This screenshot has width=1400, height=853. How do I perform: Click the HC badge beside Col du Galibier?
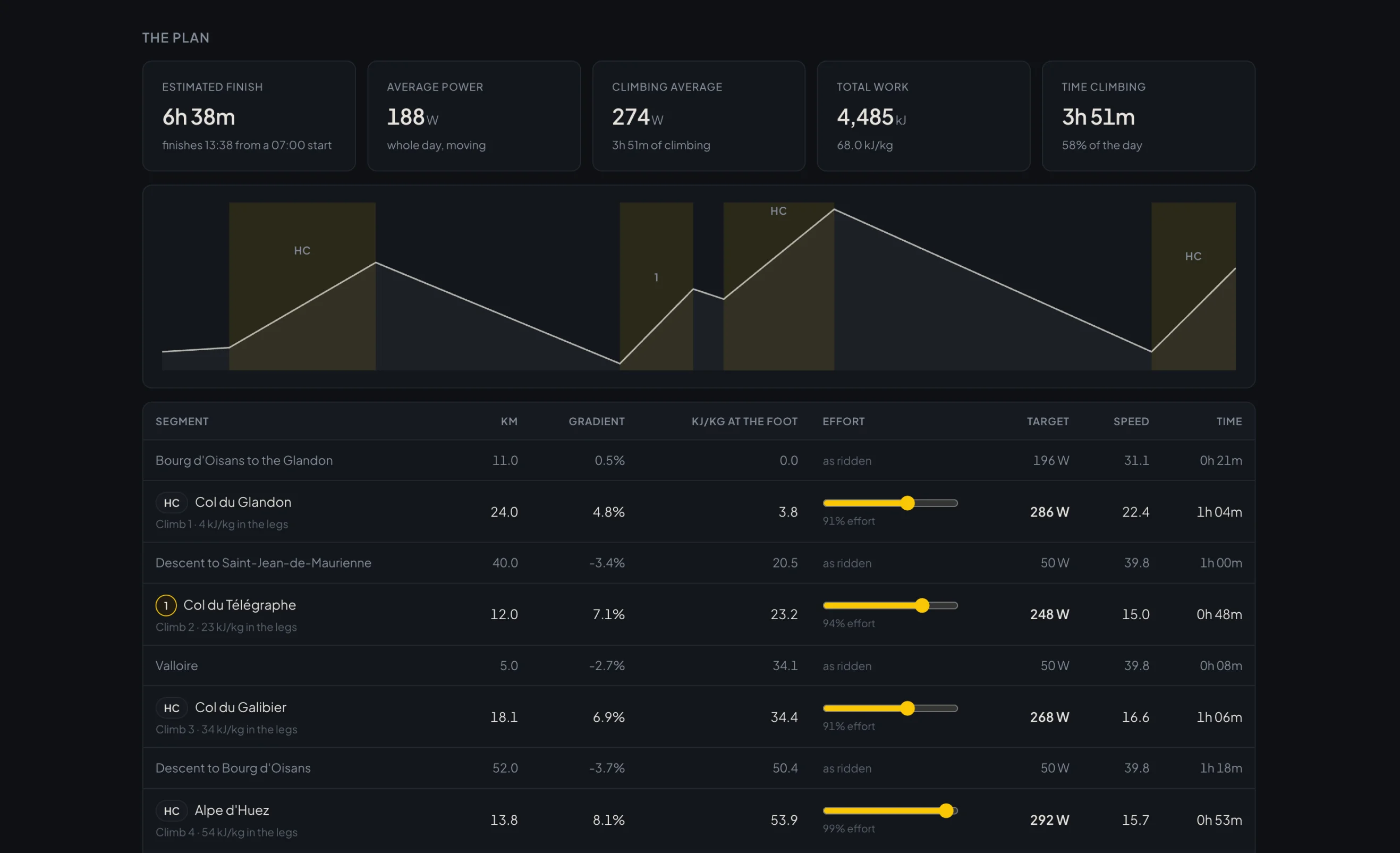[172, 707]
